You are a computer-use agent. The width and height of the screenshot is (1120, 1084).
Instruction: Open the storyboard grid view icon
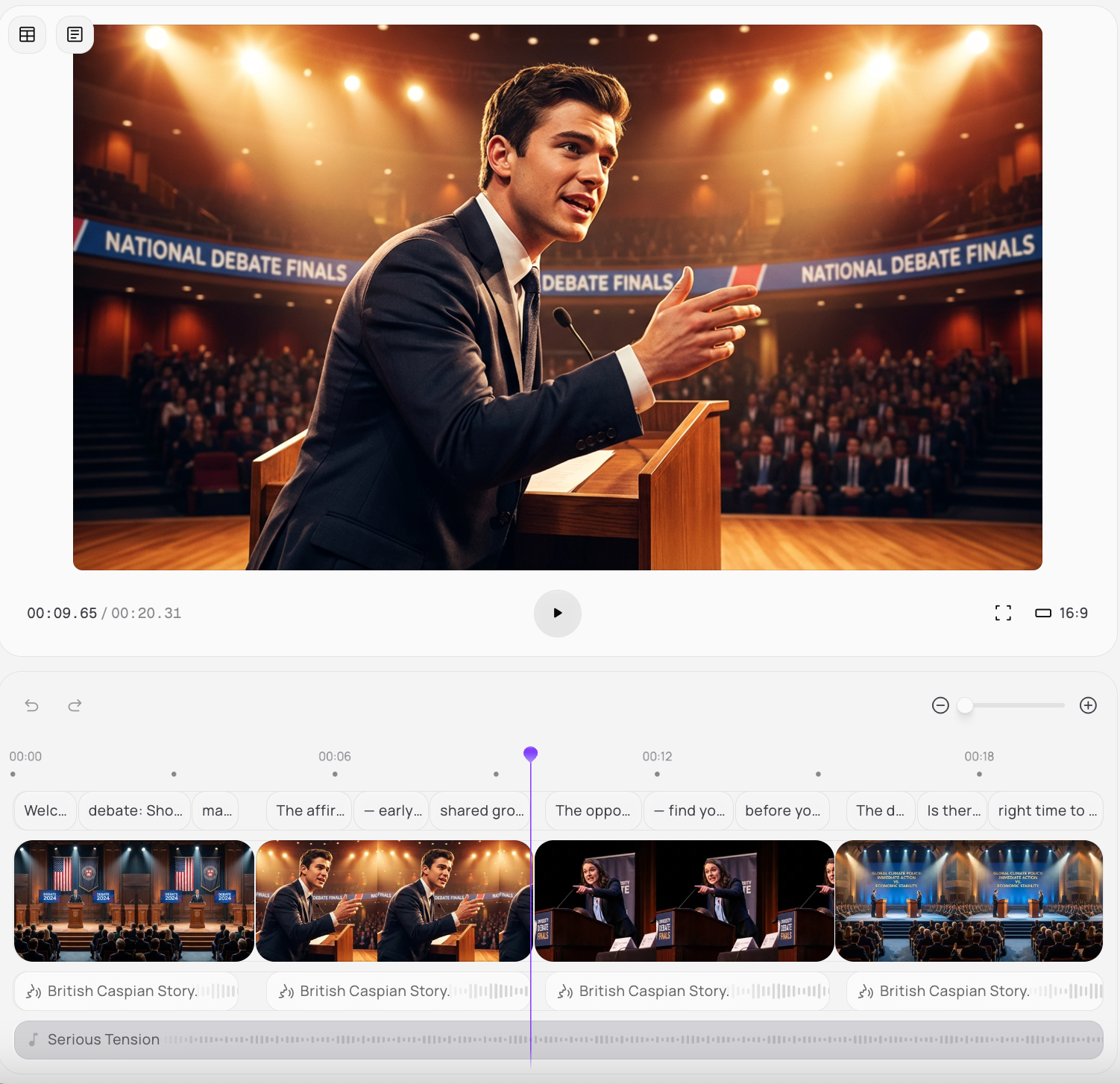(x=28, y=35)
